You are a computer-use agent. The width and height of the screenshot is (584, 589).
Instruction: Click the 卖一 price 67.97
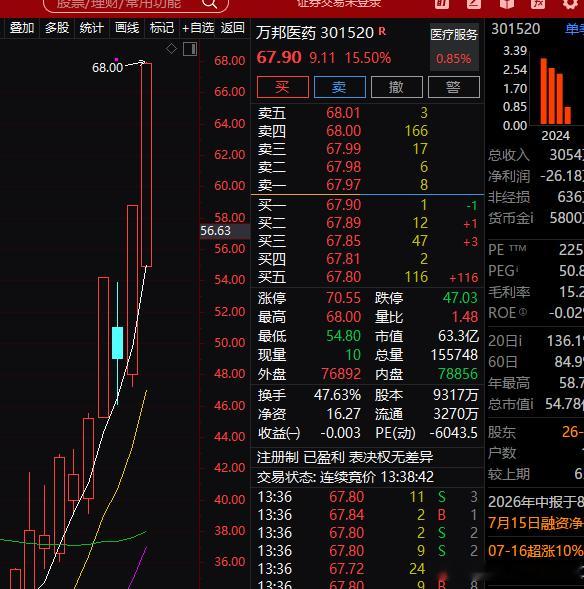tap(343, 185)
